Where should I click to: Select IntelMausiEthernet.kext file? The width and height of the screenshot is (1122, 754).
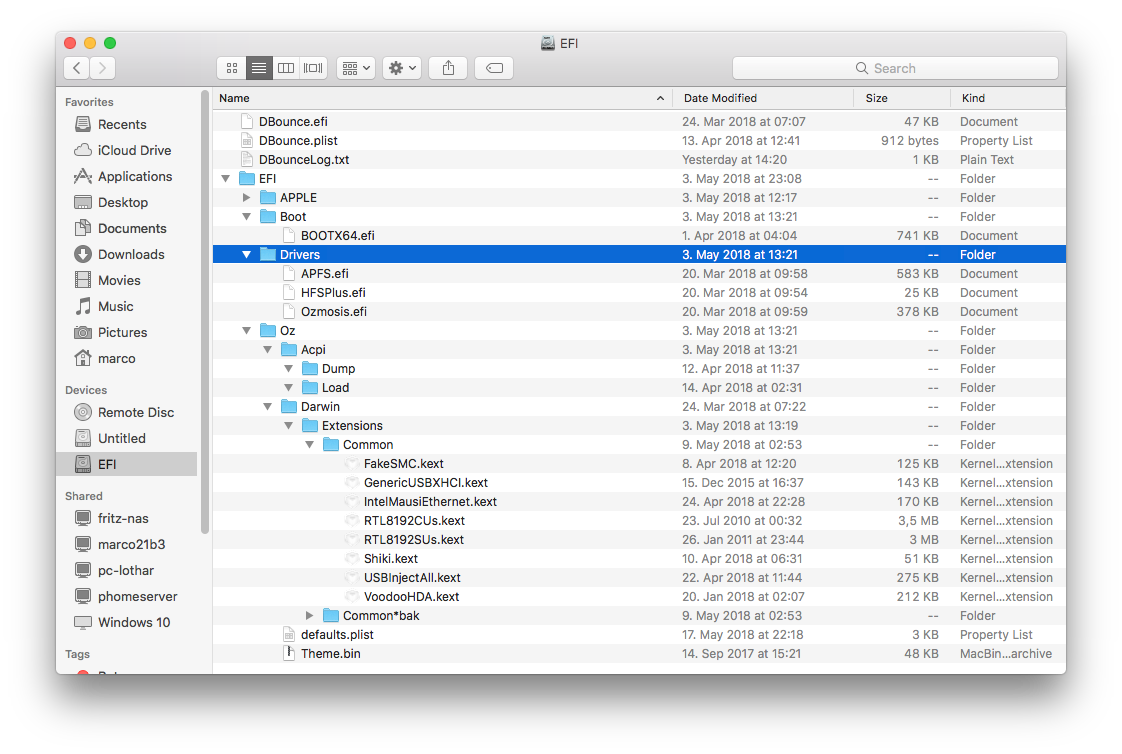(x=639, y=501)
